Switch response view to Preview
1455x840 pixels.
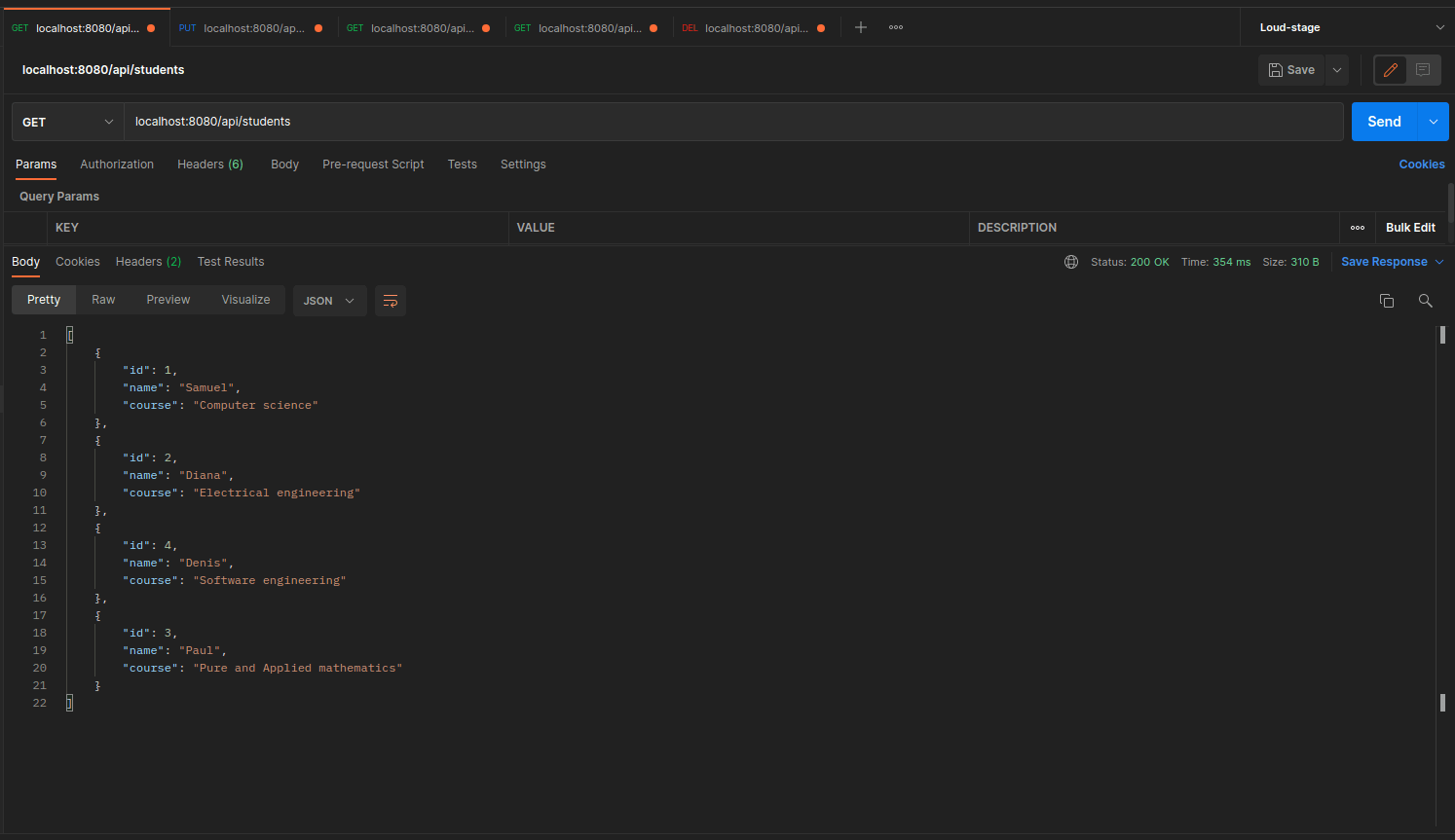click(x=168, y=300)
